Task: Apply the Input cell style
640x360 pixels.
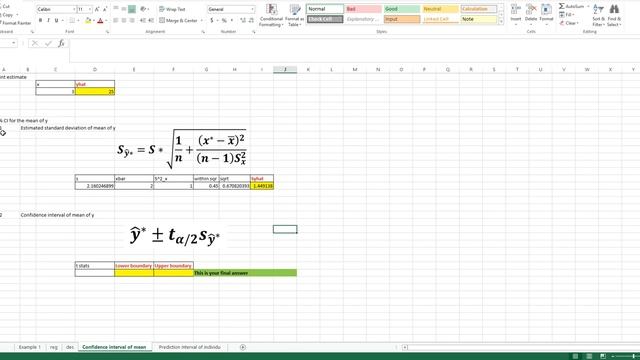Action: 402,19
